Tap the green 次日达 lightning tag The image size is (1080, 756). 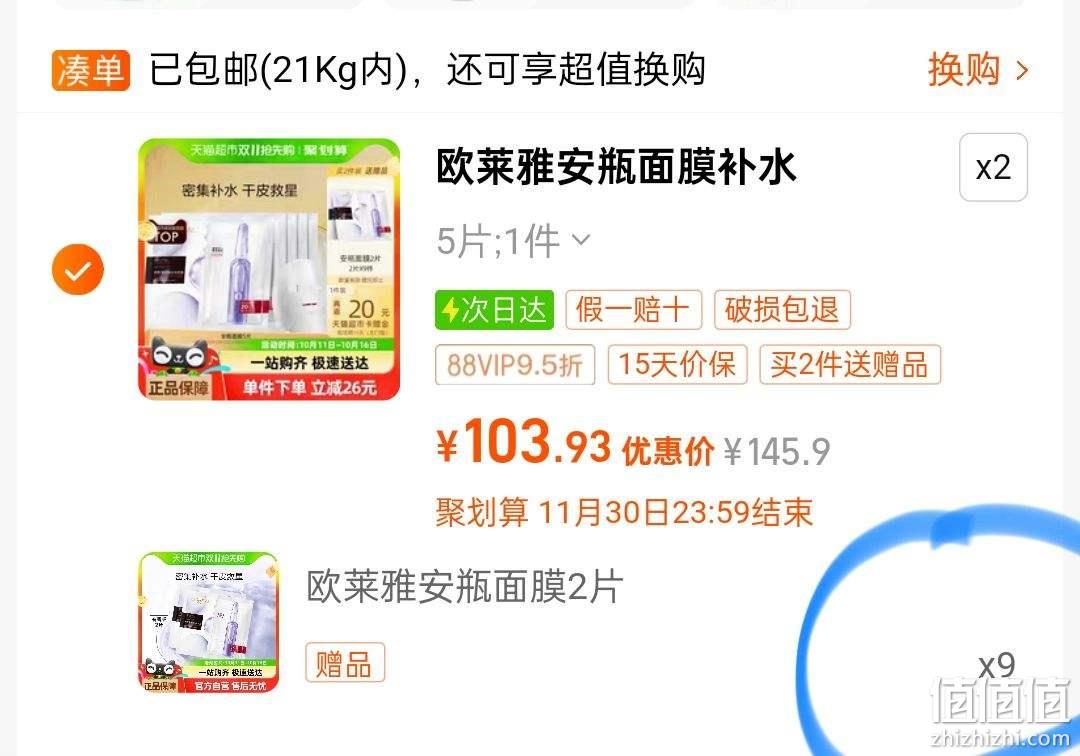click(x=494, y=310)
